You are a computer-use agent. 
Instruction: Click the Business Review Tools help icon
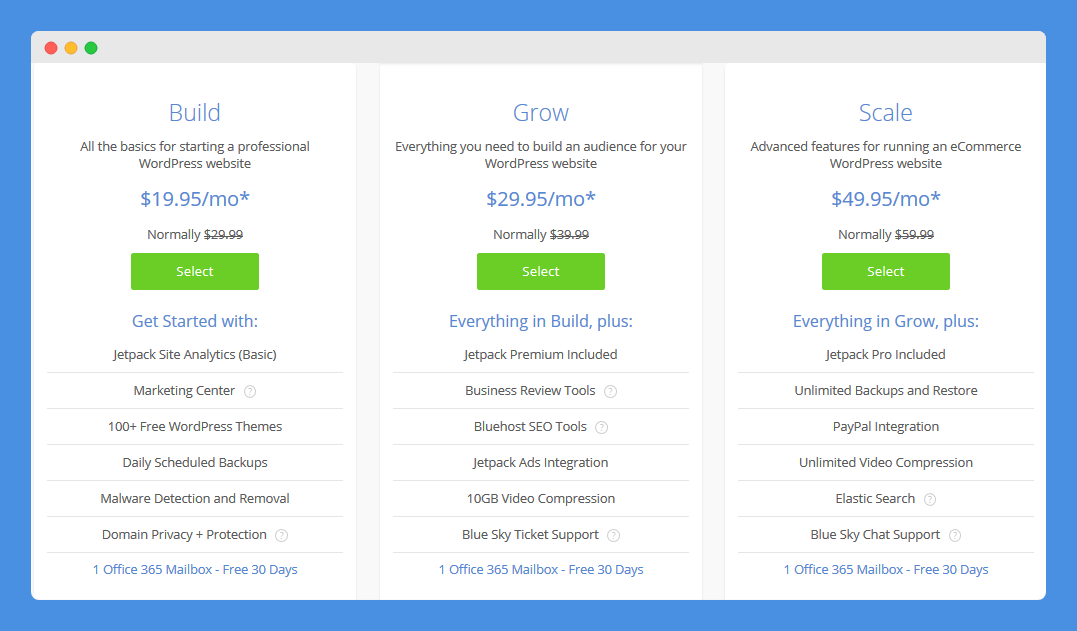(610, 391)
